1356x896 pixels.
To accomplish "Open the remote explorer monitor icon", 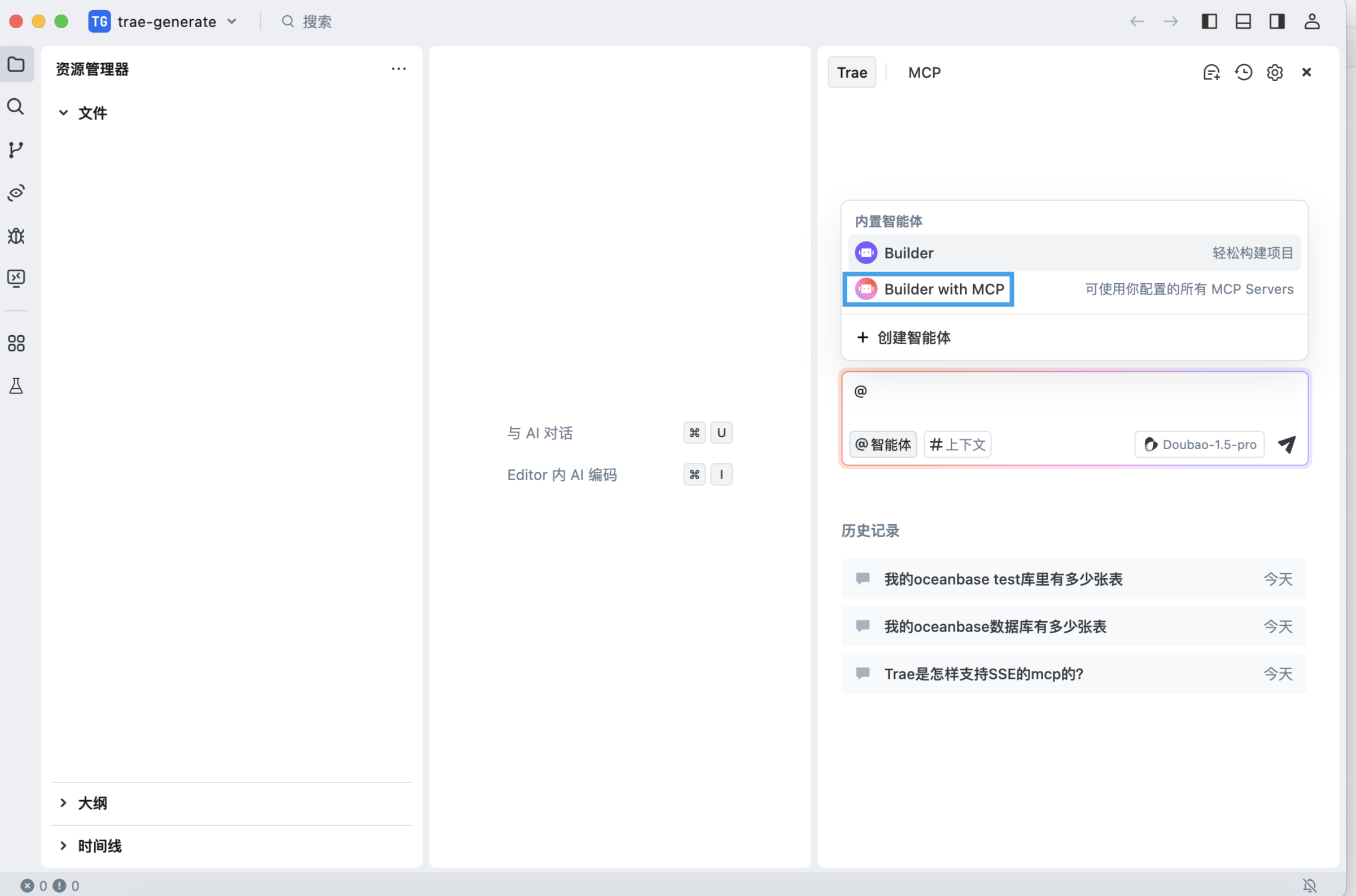I will (x=16, y=278).
